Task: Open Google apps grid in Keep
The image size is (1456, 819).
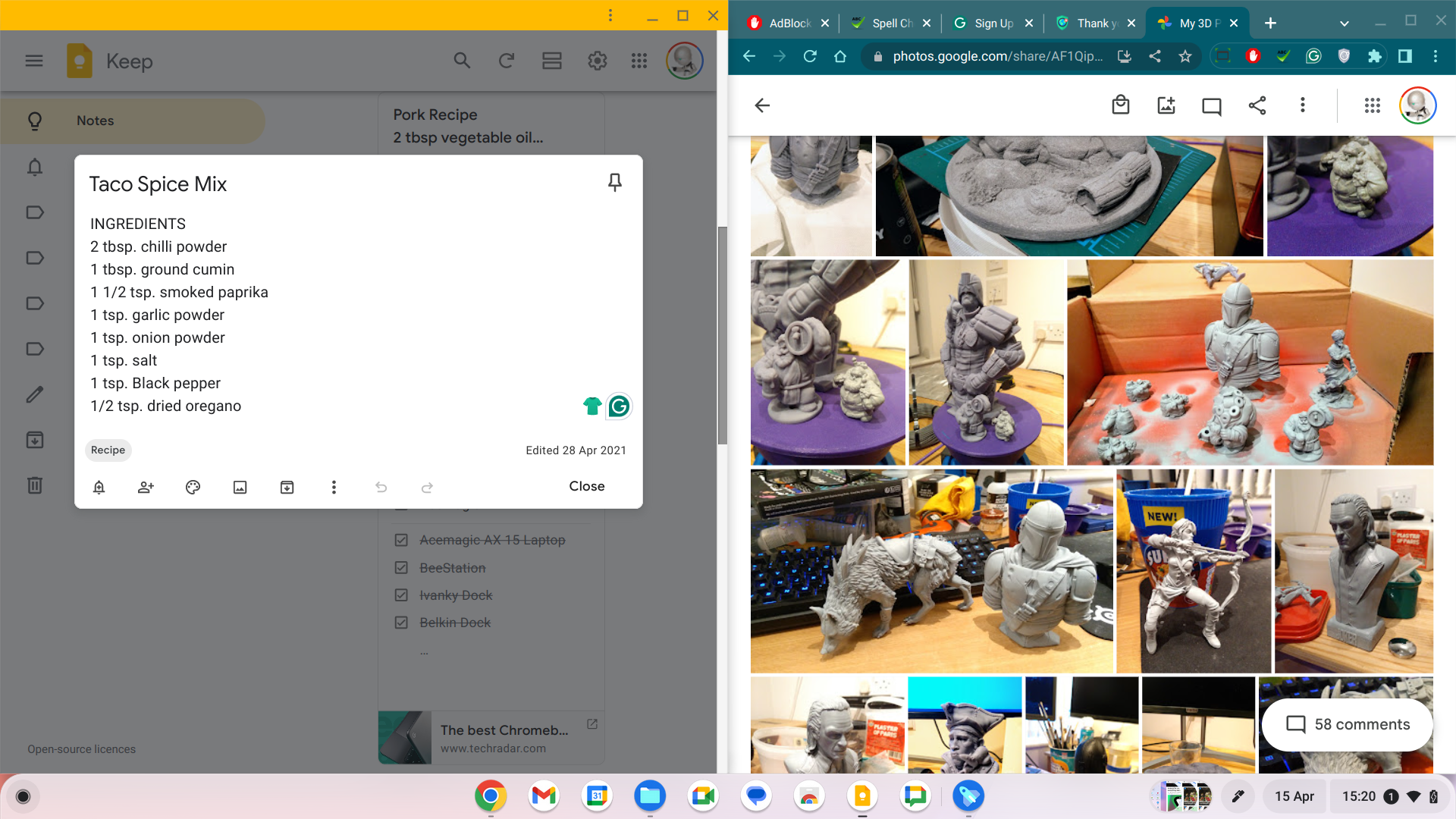Action: coord(639,61)
